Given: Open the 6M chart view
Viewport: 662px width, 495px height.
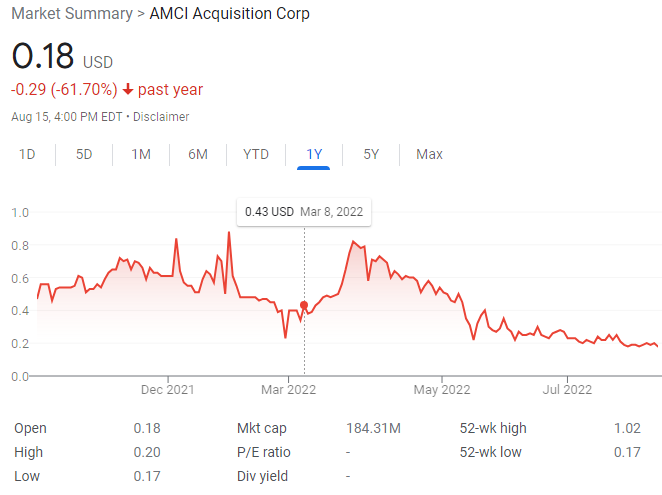Looking at the screenshot, I should (x=198, y=154).
